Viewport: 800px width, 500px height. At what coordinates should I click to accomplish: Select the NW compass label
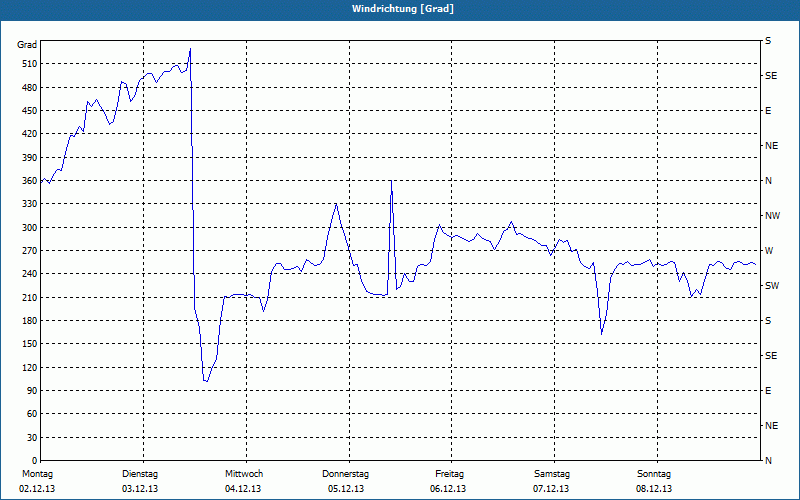point(772,216)
